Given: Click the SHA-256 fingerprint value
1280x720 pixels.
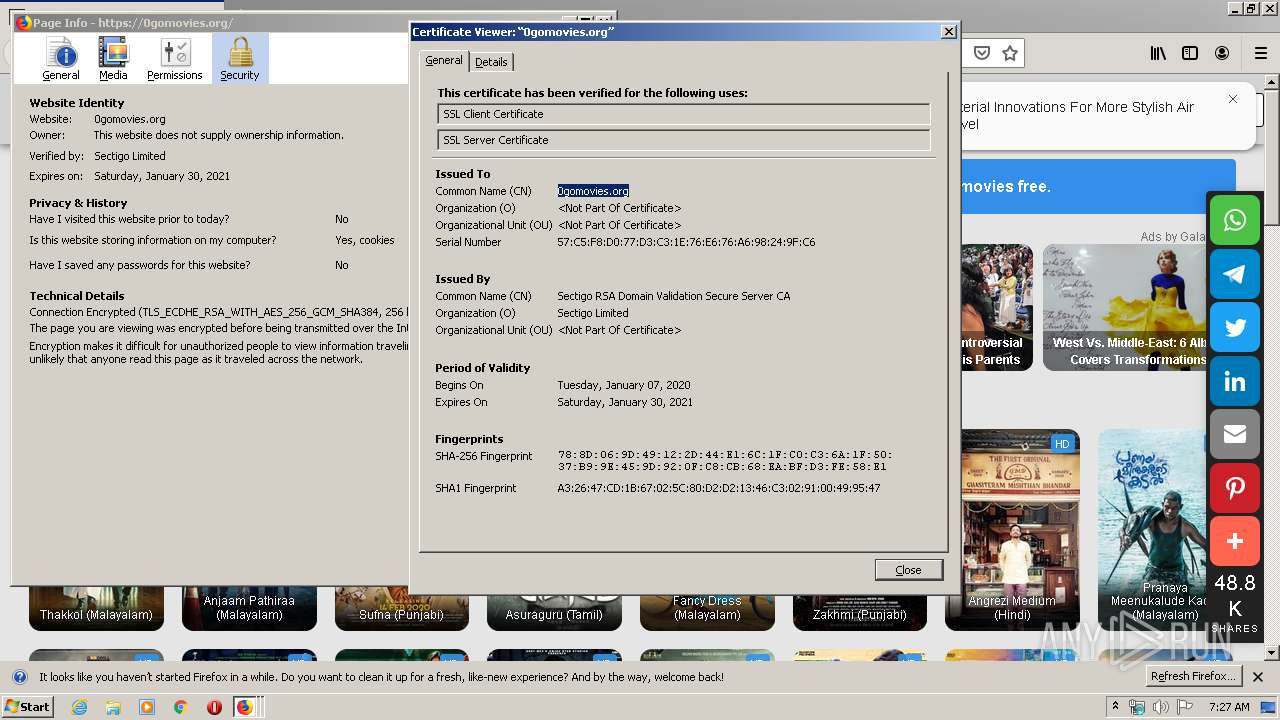Looking at the screenshot, I should [x=724, y=460].
